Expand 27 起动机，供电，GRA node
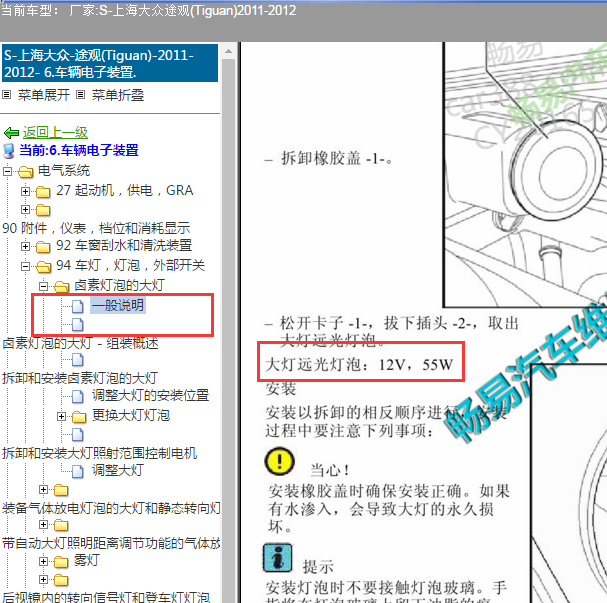 point(26,191)
